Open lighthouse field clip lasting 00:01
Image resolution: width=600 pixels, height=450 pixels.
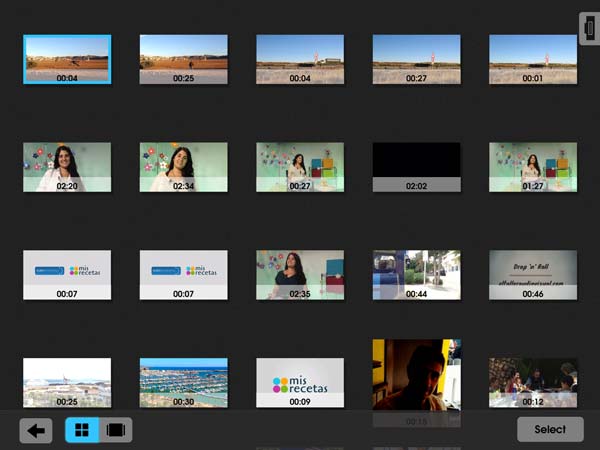[533, 59]
